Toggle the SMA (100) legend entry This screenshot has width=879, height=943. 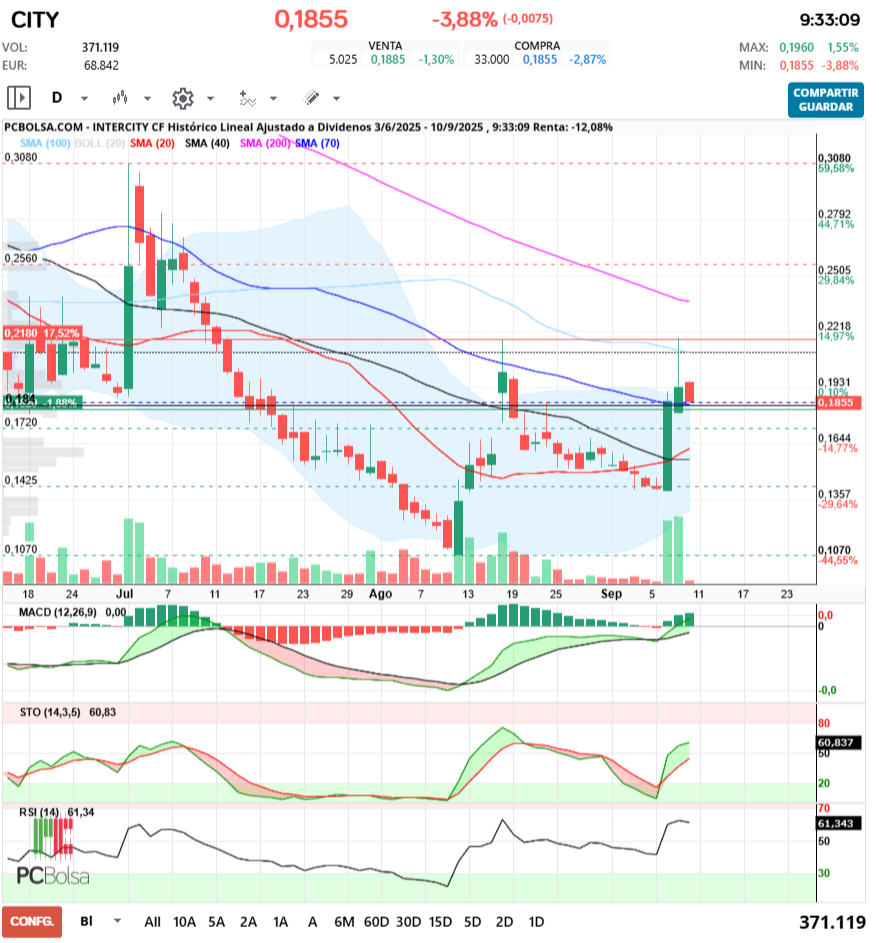(45, 143)
